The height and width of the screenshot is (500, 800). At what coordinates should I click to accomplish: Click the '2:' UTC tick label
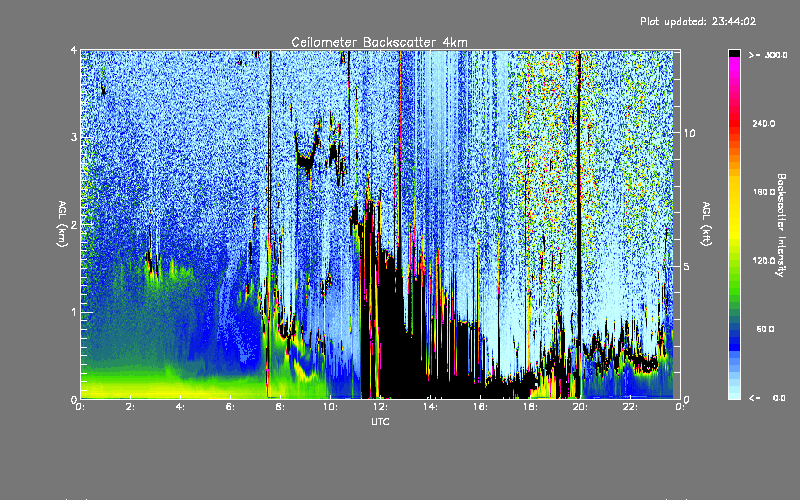click(x=130, y=407)
